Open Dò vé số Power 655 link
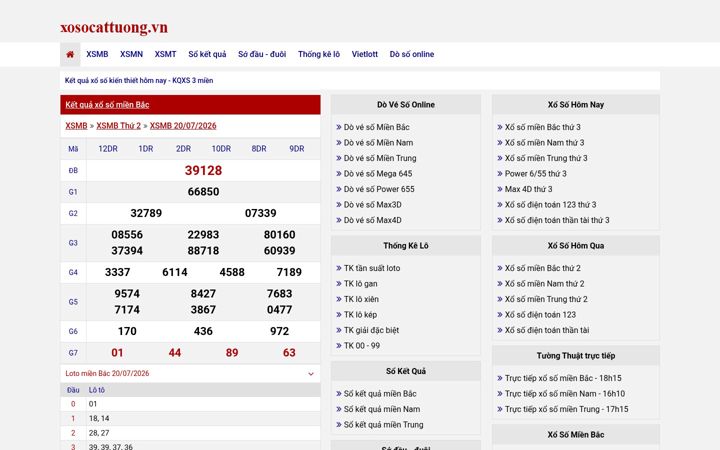 click(379, 189)
